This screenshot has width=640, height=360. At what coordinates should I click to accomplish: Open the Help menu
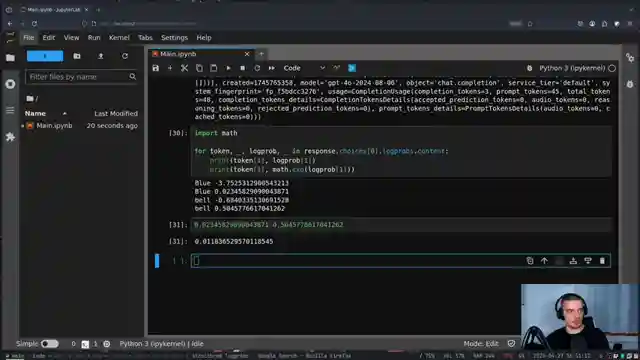click(204, 38)
